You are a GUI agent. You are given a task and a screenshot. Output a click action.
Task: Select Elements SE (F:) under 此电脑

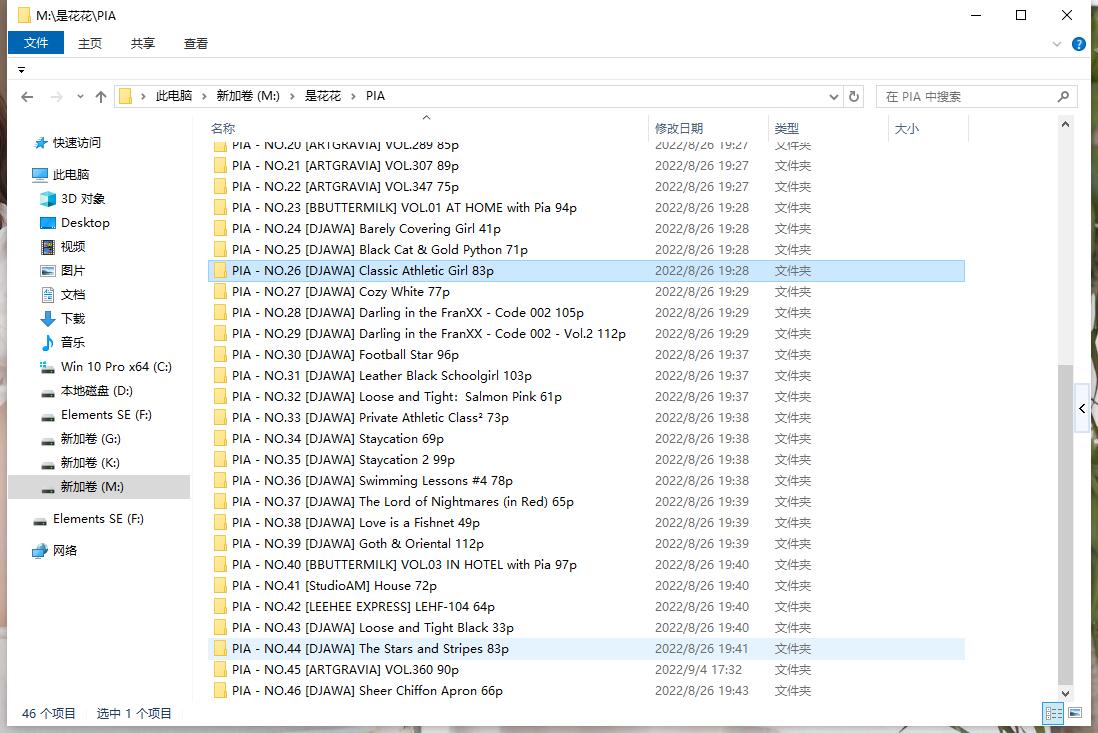106,414
